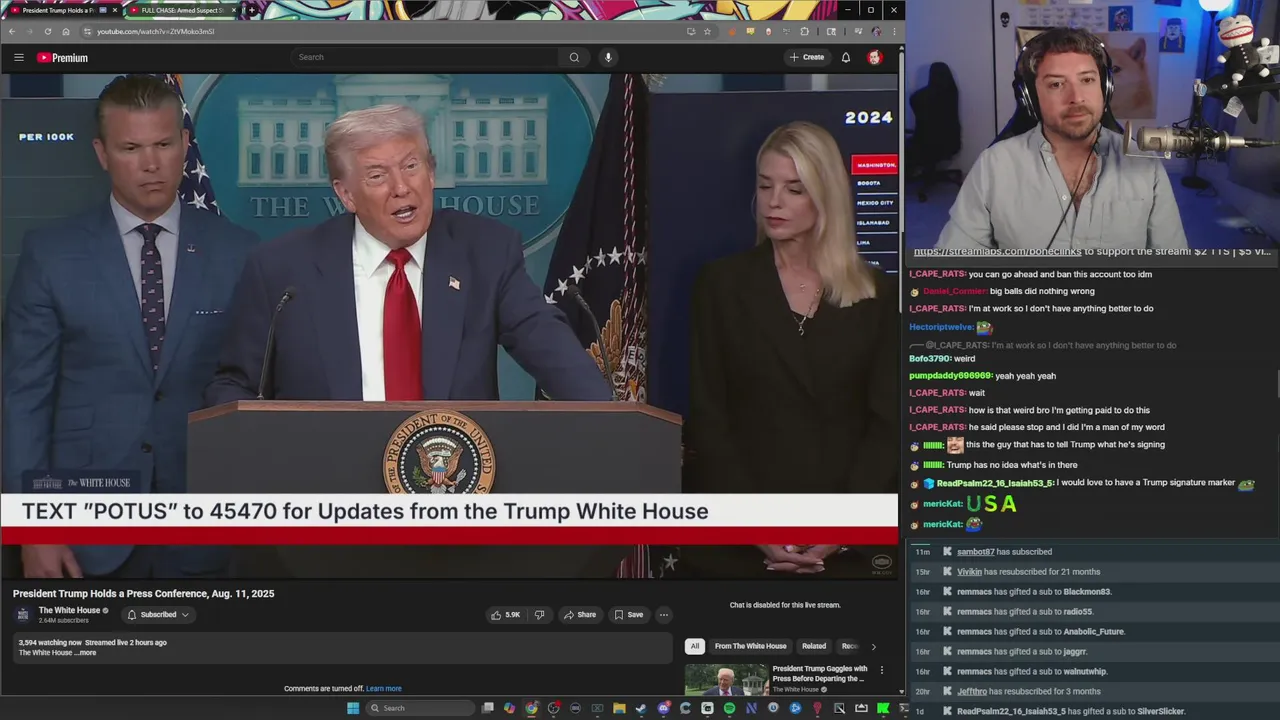Go to the browser home page

click(x=65, y=31)
